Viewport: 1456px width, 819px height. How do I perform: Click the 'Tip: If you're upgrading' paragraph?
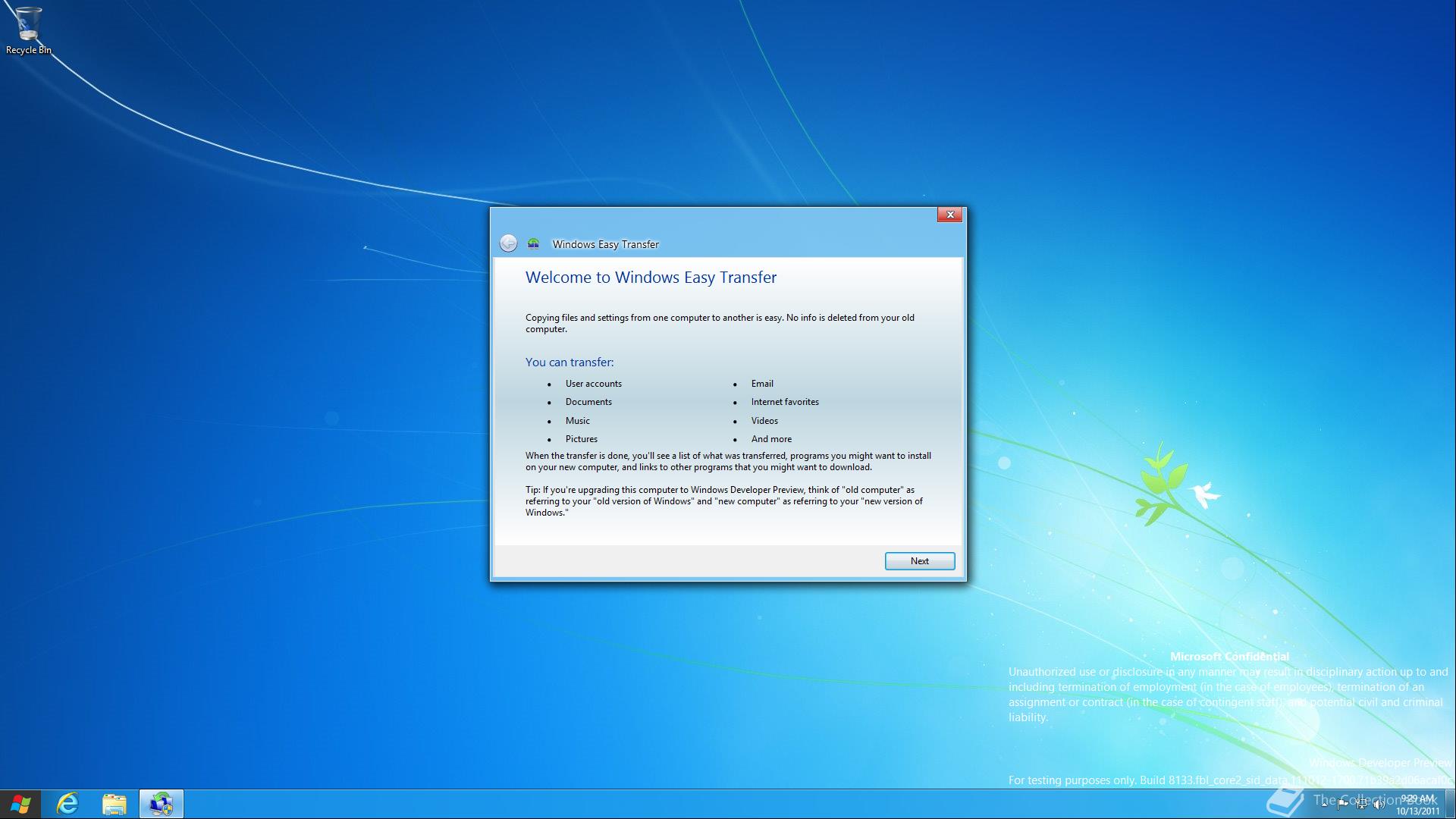724,501
